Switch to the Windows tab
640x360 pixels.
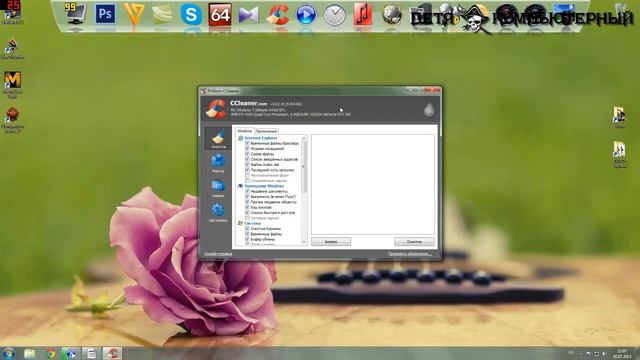(x=244, y=131)
